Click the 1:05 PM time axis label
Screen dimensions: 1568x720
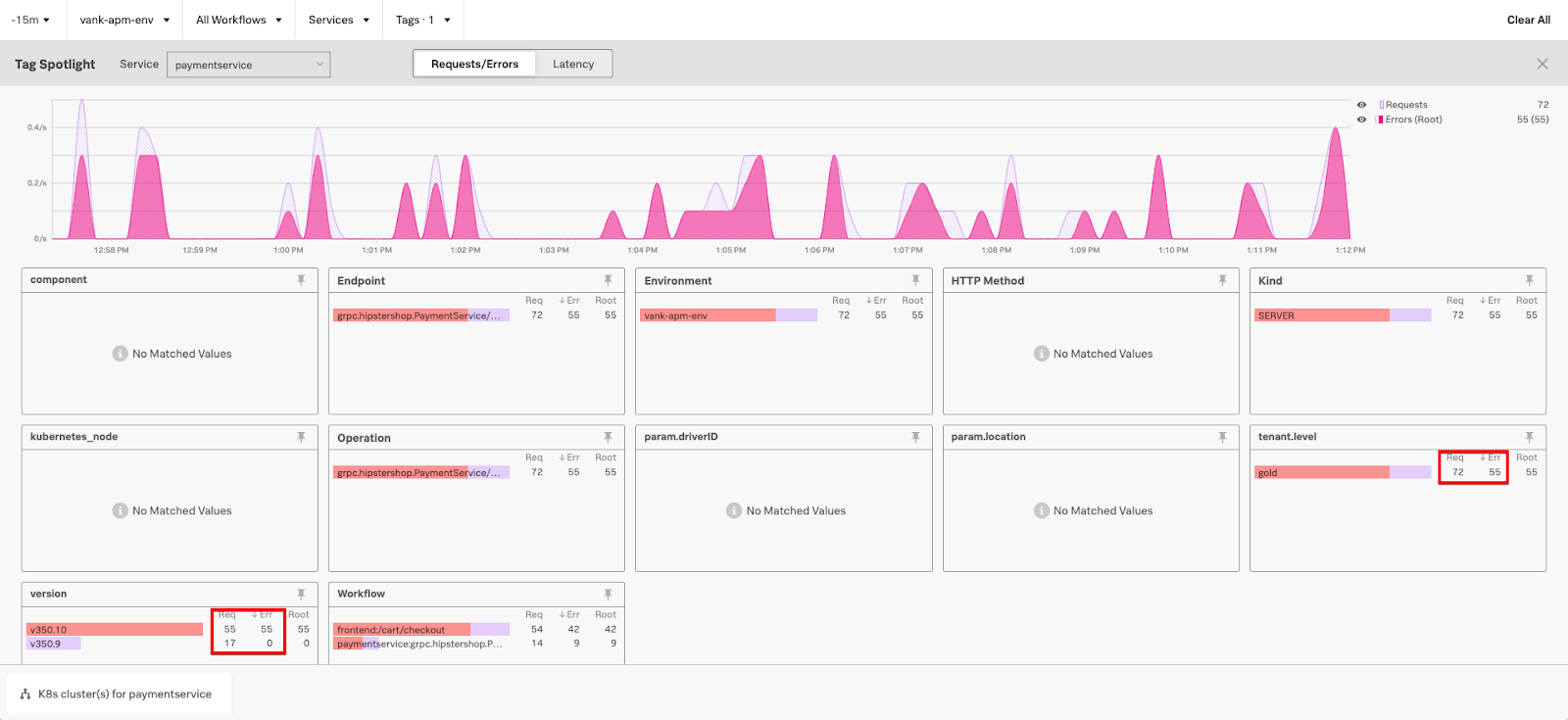pos(731,250)
